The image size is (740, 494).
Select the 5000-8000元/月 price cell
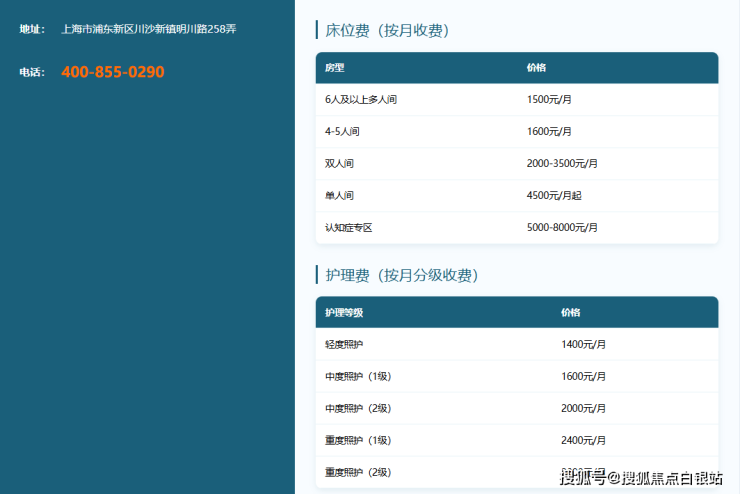click(562, 228)
